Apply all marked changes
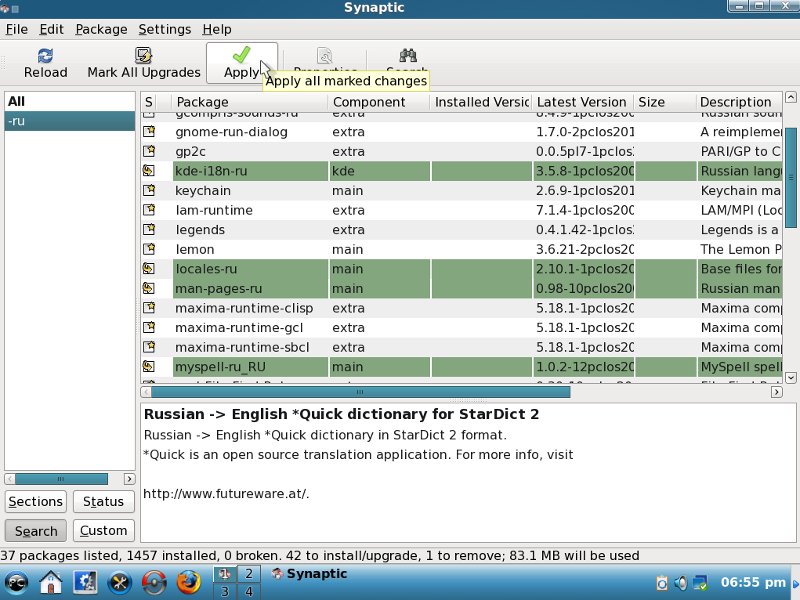Screen dimensions: 800x600 point(241,63)
